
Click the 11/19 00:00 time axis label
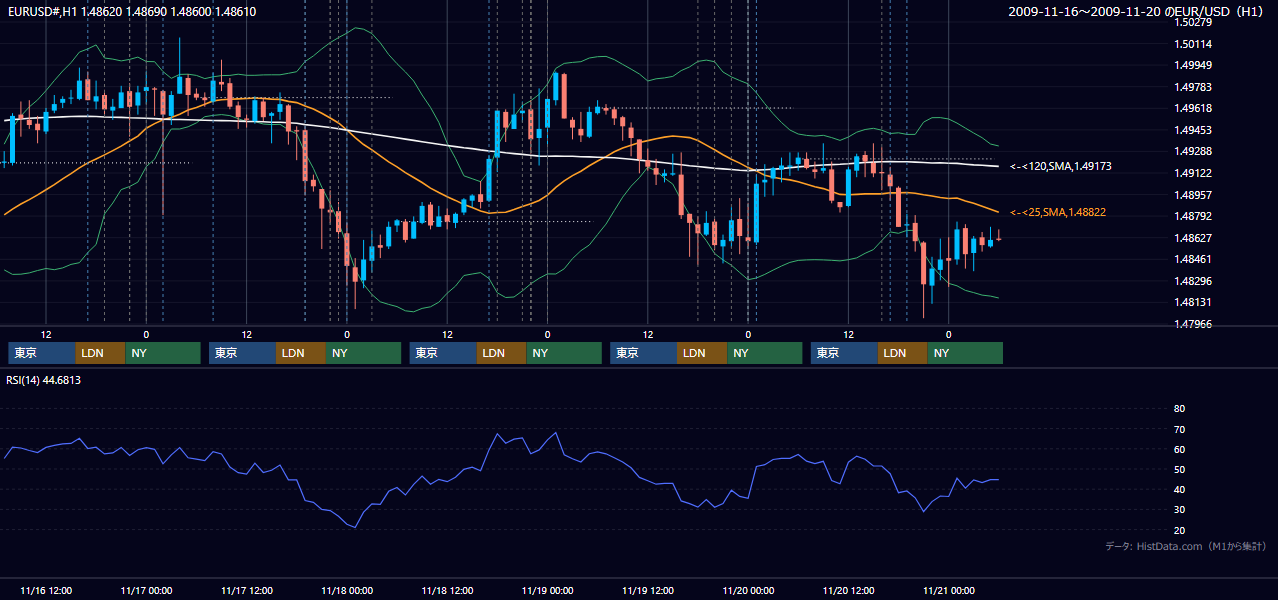[547, 590]
